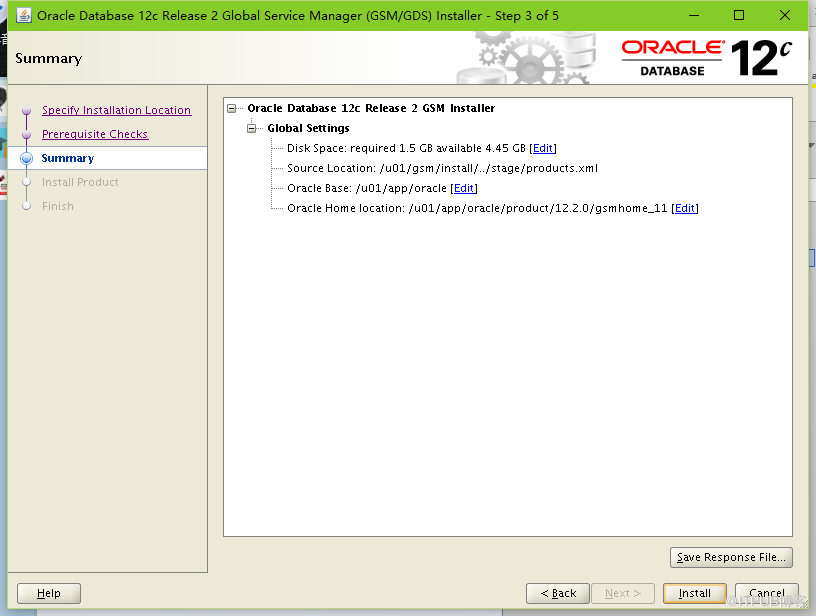Minimize the installer window

tap(694, 16)
